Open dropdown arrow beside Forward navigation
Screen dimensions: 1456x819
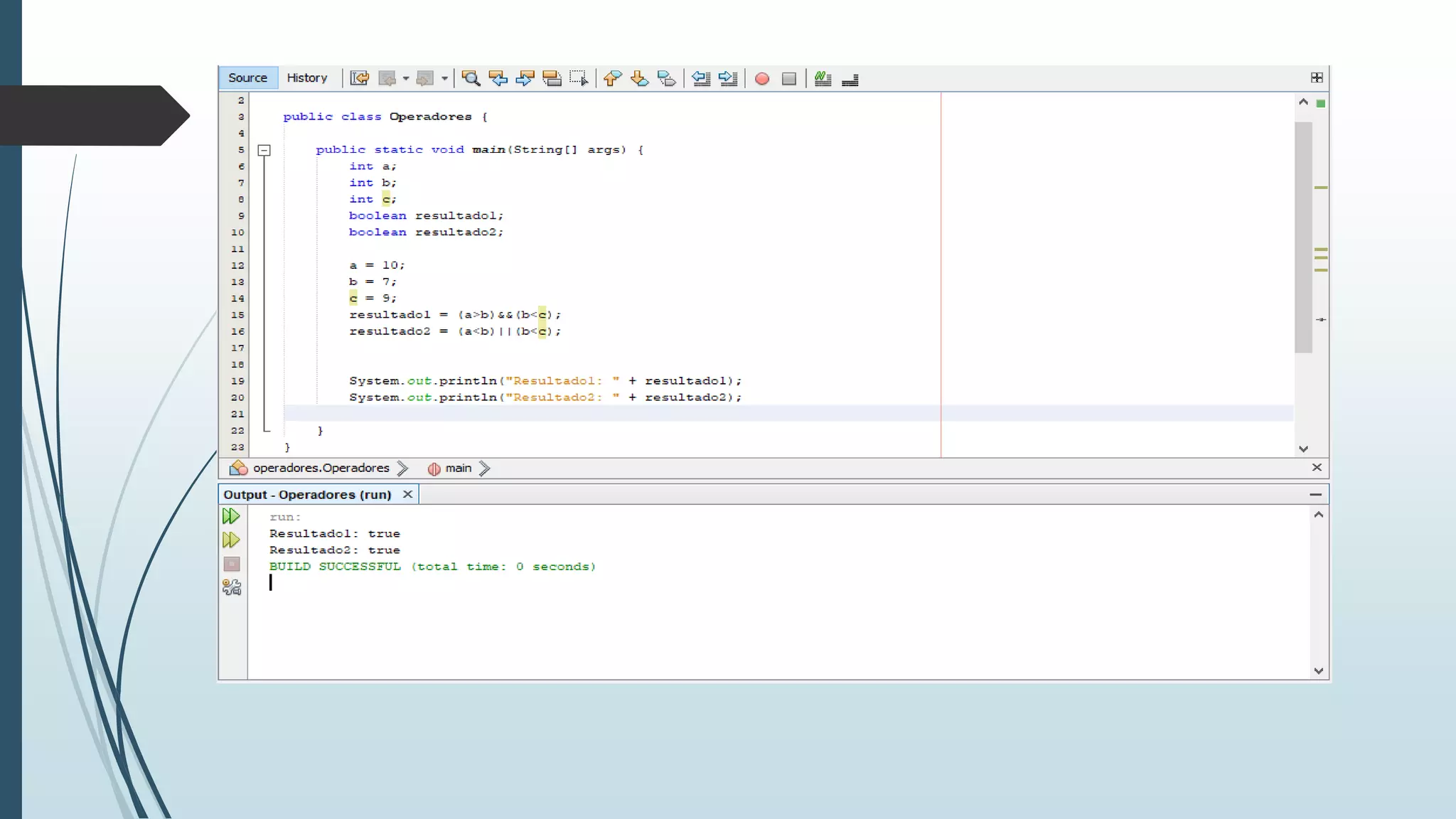(444, 78)
